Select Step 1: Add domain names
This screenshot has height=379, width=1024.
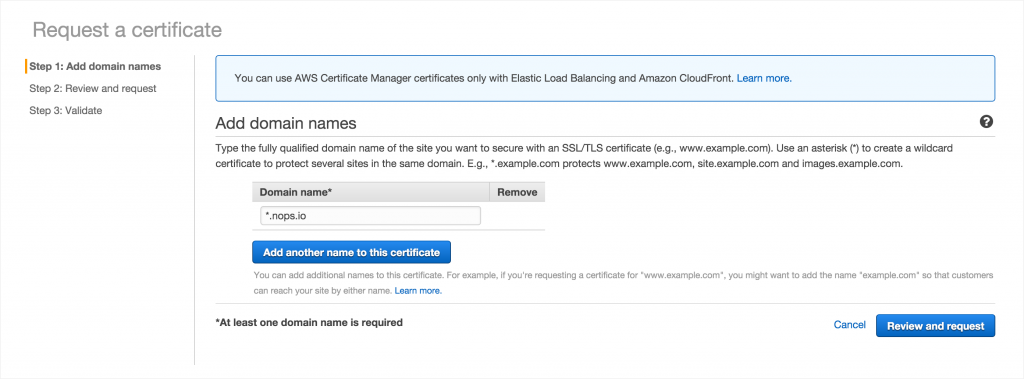pyautogui.click(x=95, y=67)
